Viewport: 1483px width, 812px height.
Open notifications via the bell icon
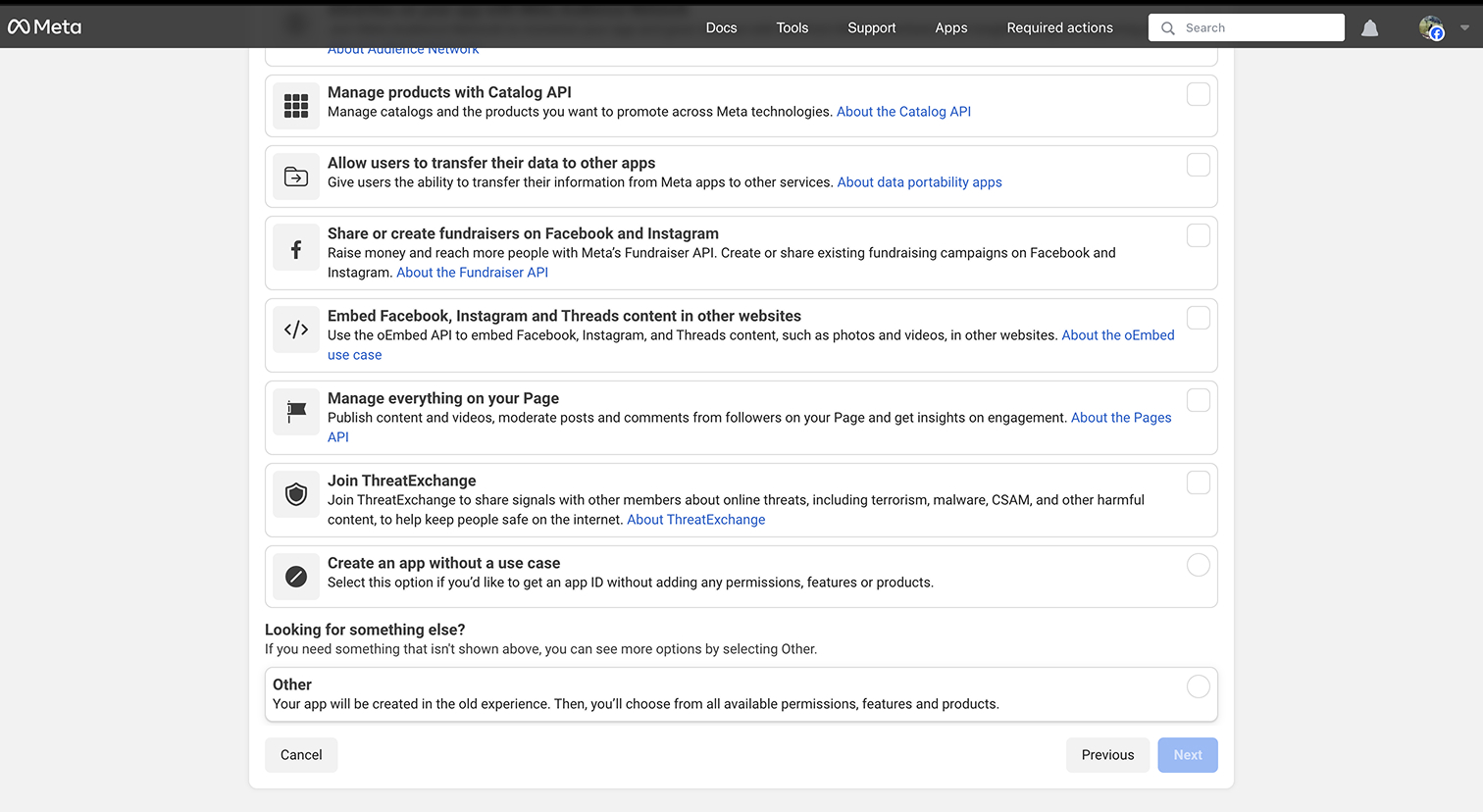point(1369,27)
